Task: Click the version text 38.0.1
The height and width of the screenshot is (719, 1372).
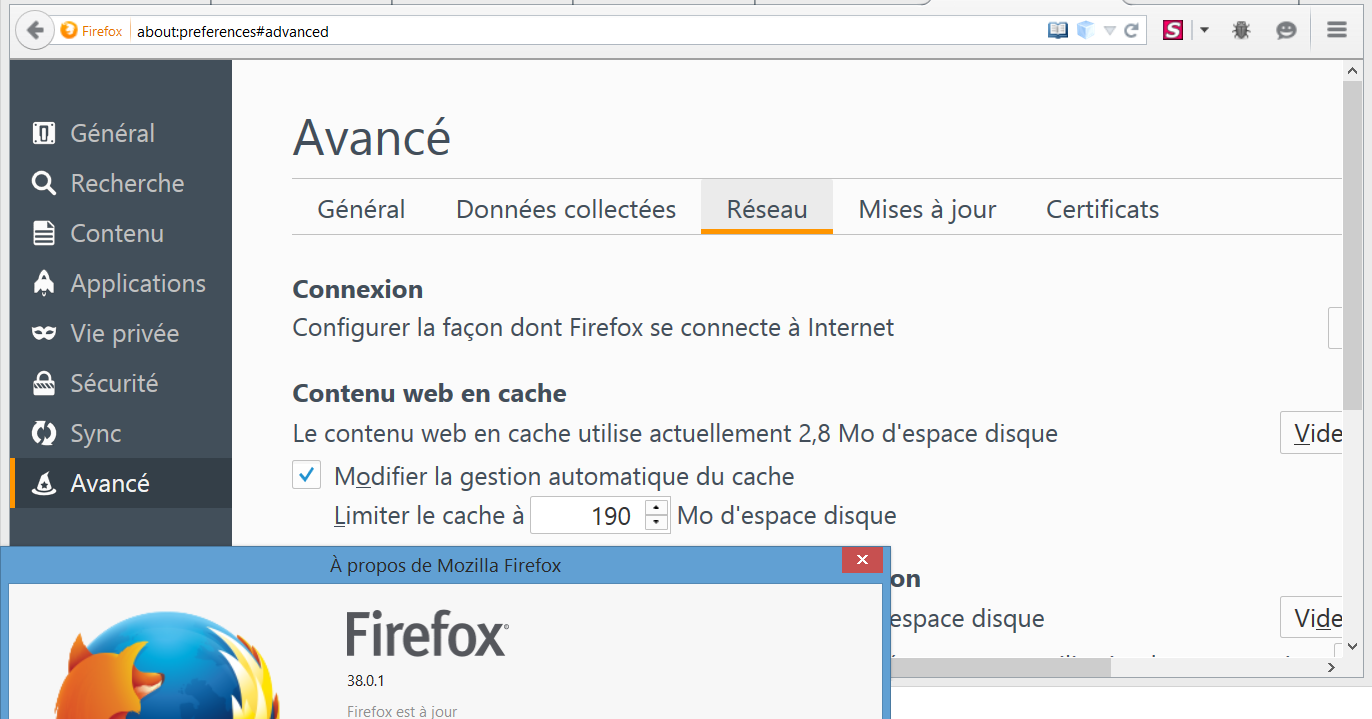Action: (x=366, y=681)
